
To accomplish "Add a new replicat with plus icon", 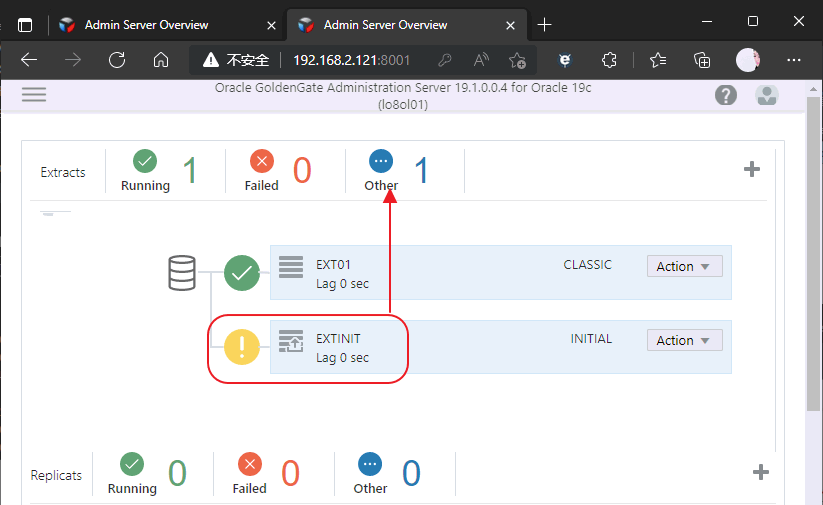I will point(760,472).
